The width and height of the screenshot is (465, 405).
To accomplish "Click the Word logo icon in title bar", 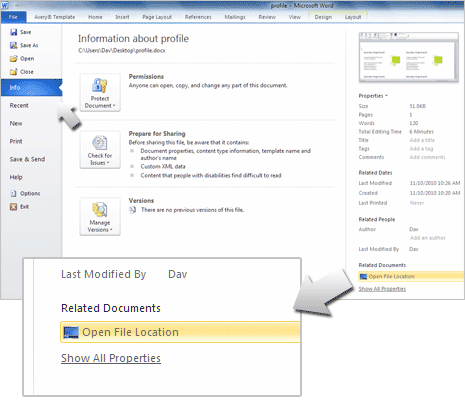I will pos(5,5).
